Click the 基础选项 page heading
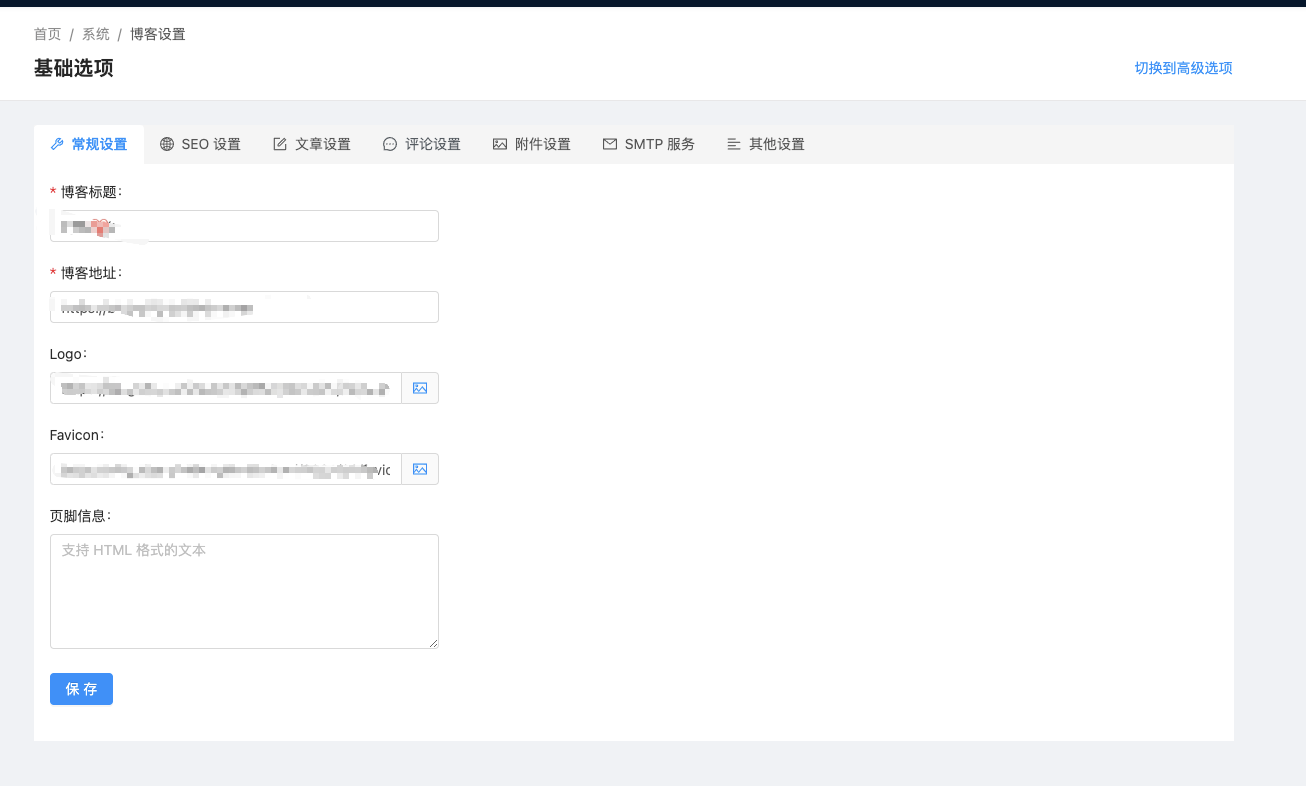This screenshot has width=1306, height=786. pos(74,68)
